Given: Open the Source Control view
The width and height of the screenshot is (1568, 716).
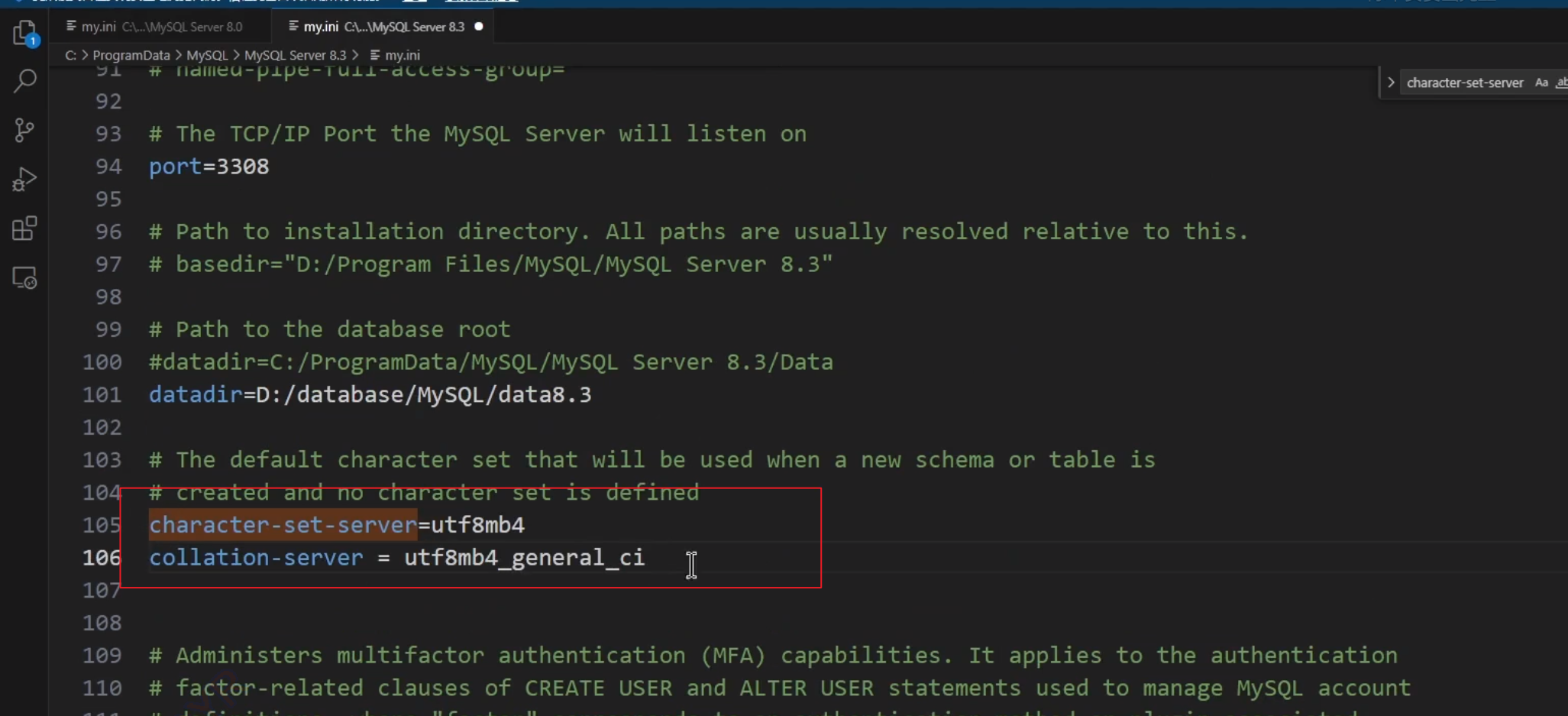Looking at the screenshot, I should click(x=24, y=130).
